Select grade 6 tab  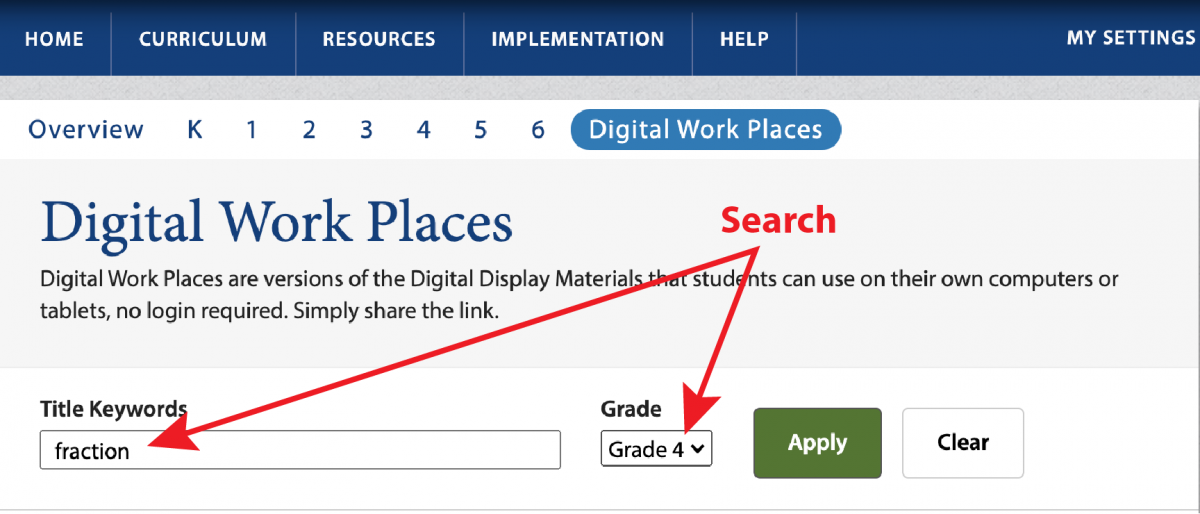coord(538,130)
